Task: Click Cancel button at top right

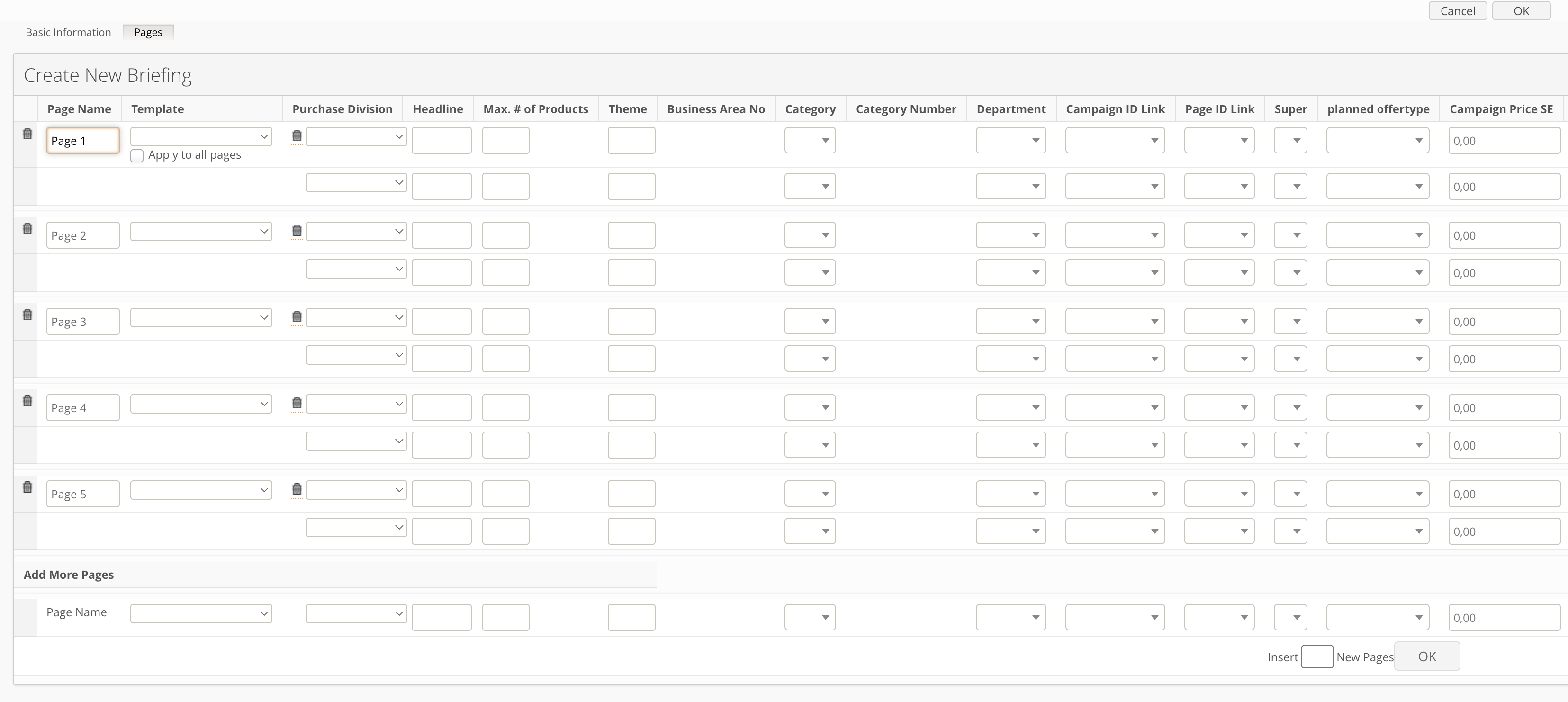Action: 1458,11
